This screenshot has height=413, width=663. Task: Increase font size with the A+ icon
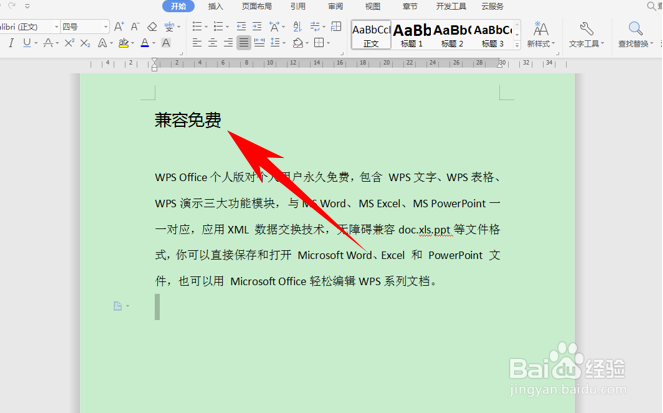coord(119,27)
